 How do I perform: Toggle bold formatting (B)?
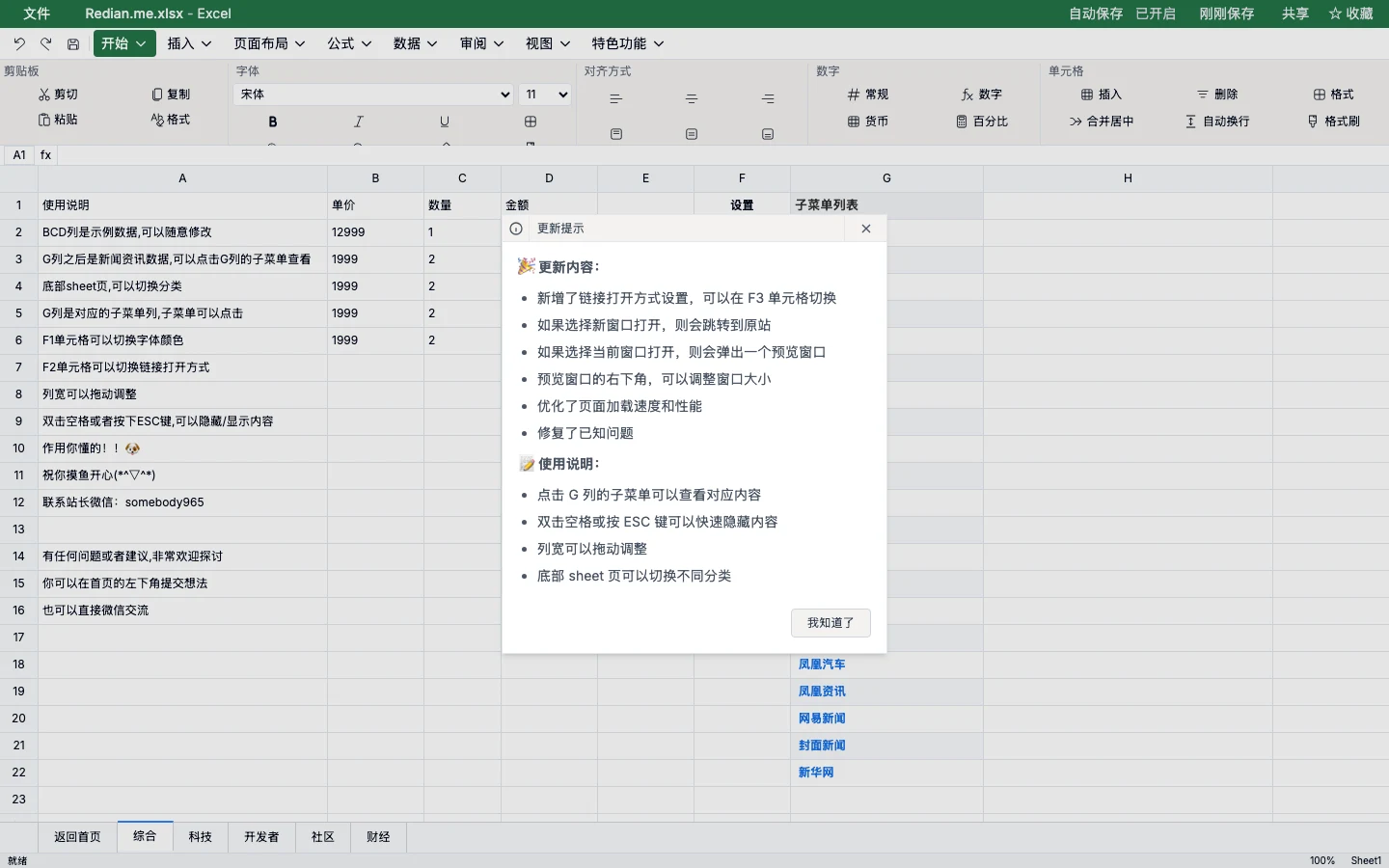point(273,122)
